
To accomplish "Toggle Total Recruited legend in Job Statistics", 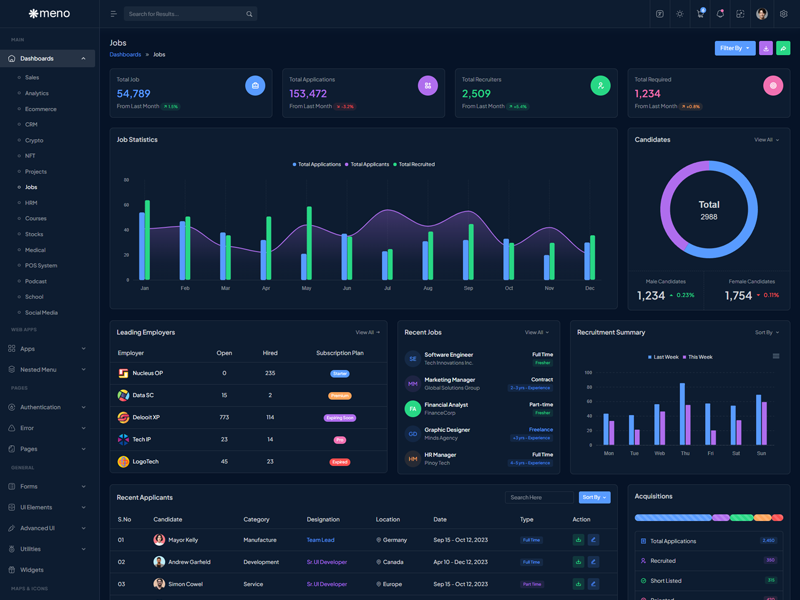I will click(414, 164).
